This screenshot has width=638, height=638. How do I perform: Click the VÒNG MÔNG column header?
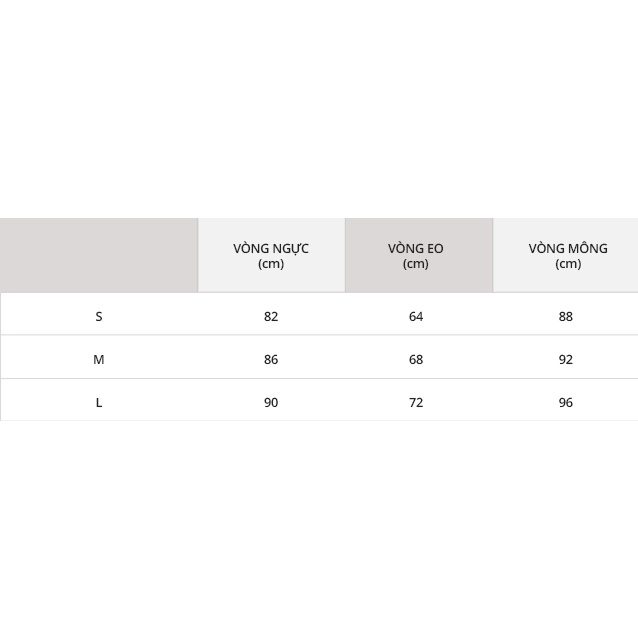[567, 248]
